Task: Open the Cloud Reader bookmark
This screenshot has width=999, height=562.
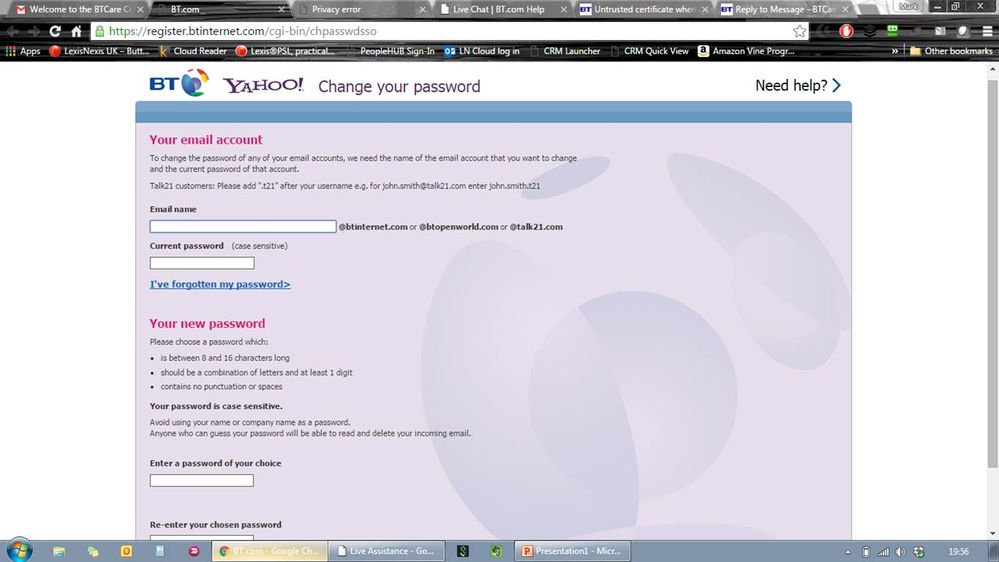Action: point(193,51)
